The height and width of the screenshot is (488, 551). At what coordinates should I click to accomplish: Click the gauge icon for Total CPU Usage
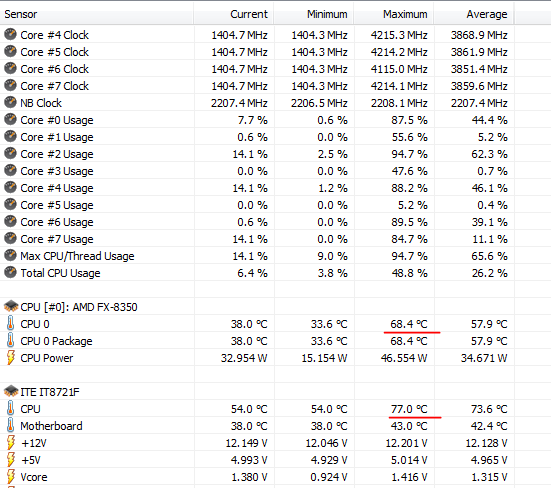tap(10, 272)
